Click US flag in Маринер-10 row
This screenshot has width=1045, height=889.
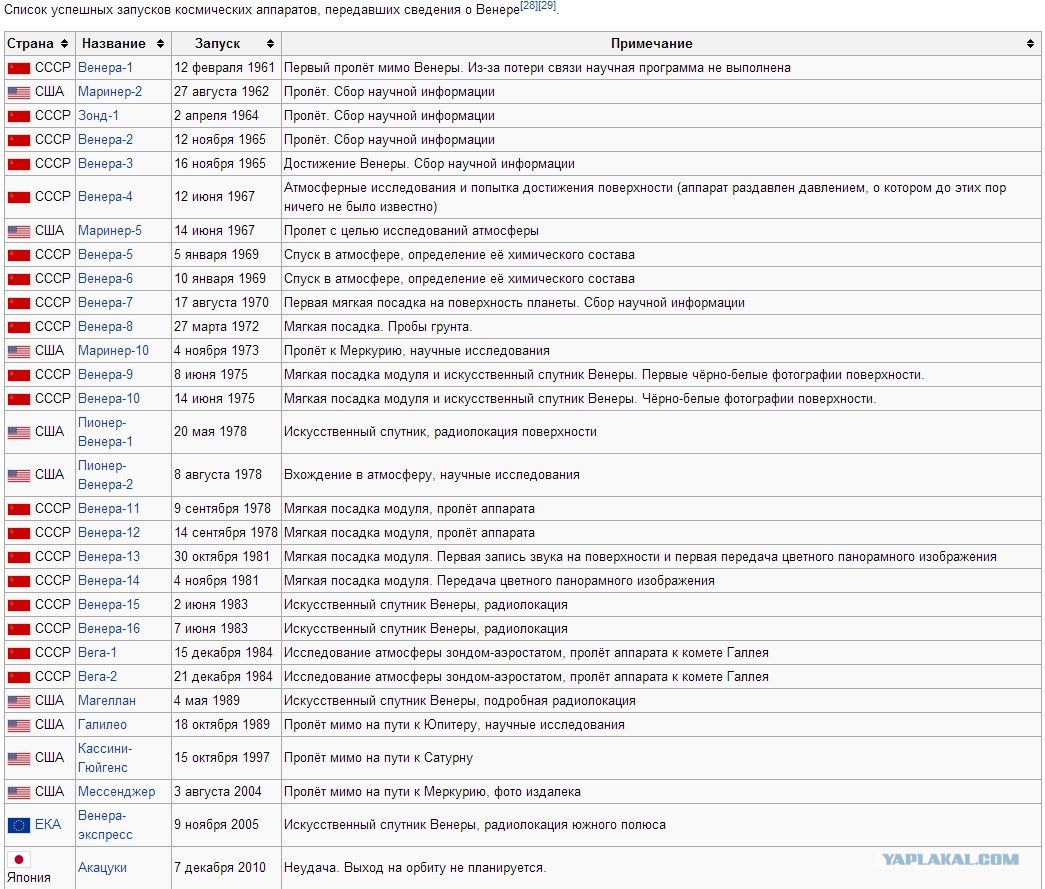click(19, 351)
